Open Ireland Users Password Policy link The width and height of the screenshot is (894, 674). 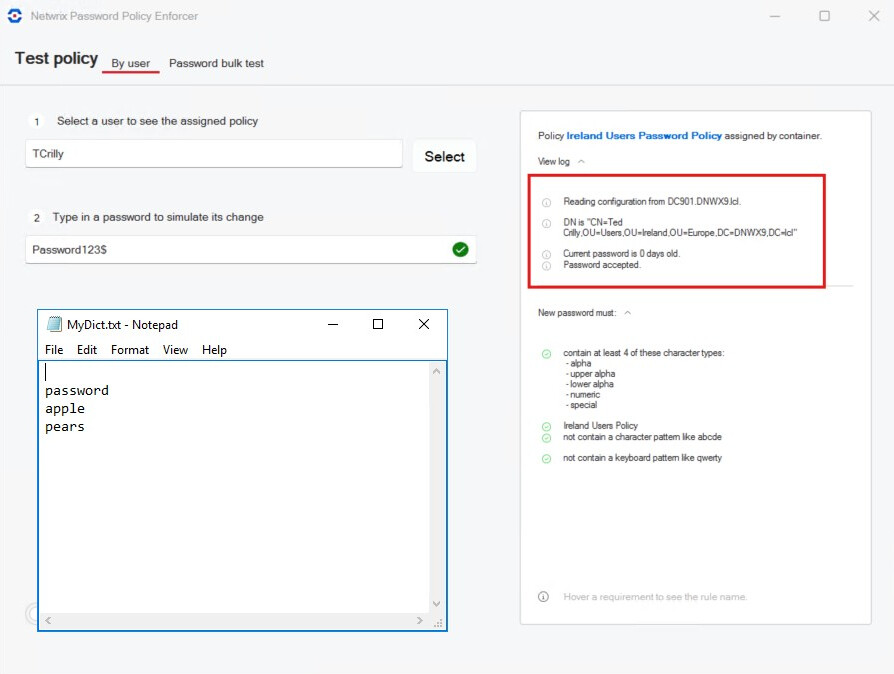pyautogui.click(x=643, y=135)
